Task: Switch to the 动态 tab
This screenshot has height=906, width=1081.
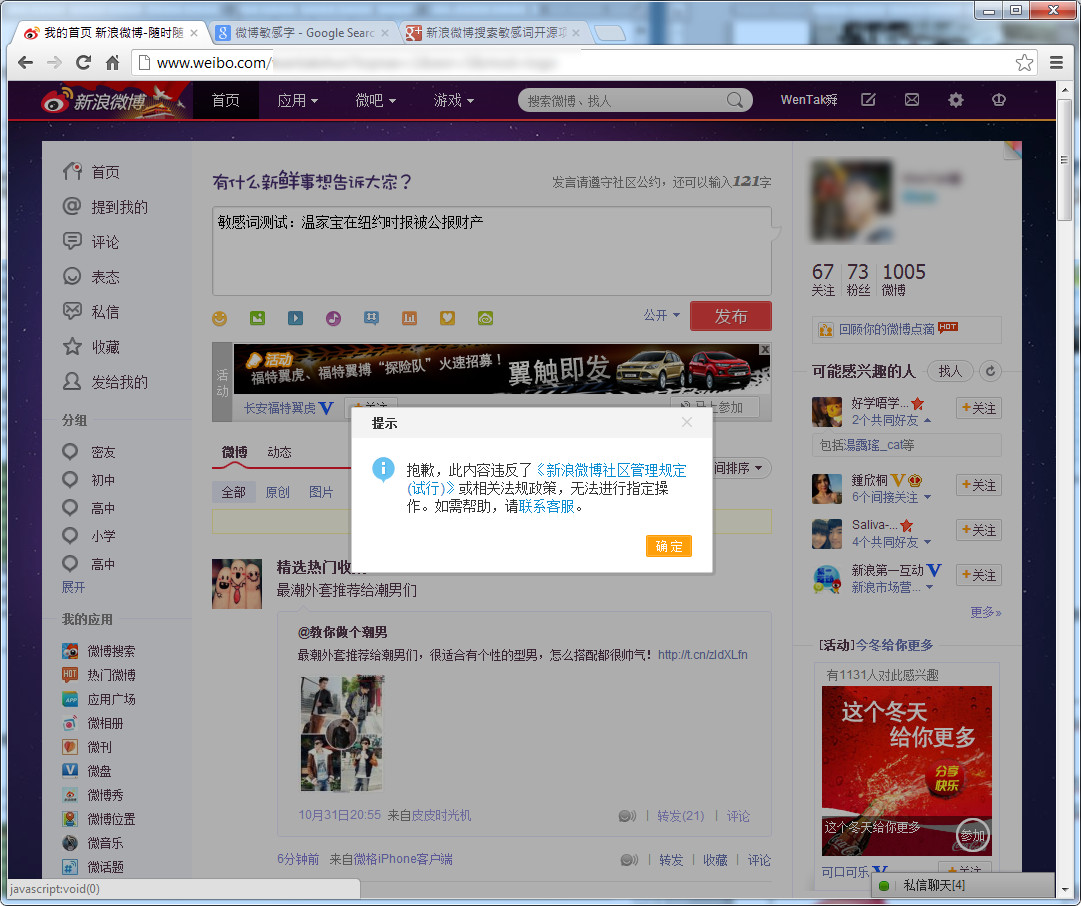Action: click(x=279, y=452)
